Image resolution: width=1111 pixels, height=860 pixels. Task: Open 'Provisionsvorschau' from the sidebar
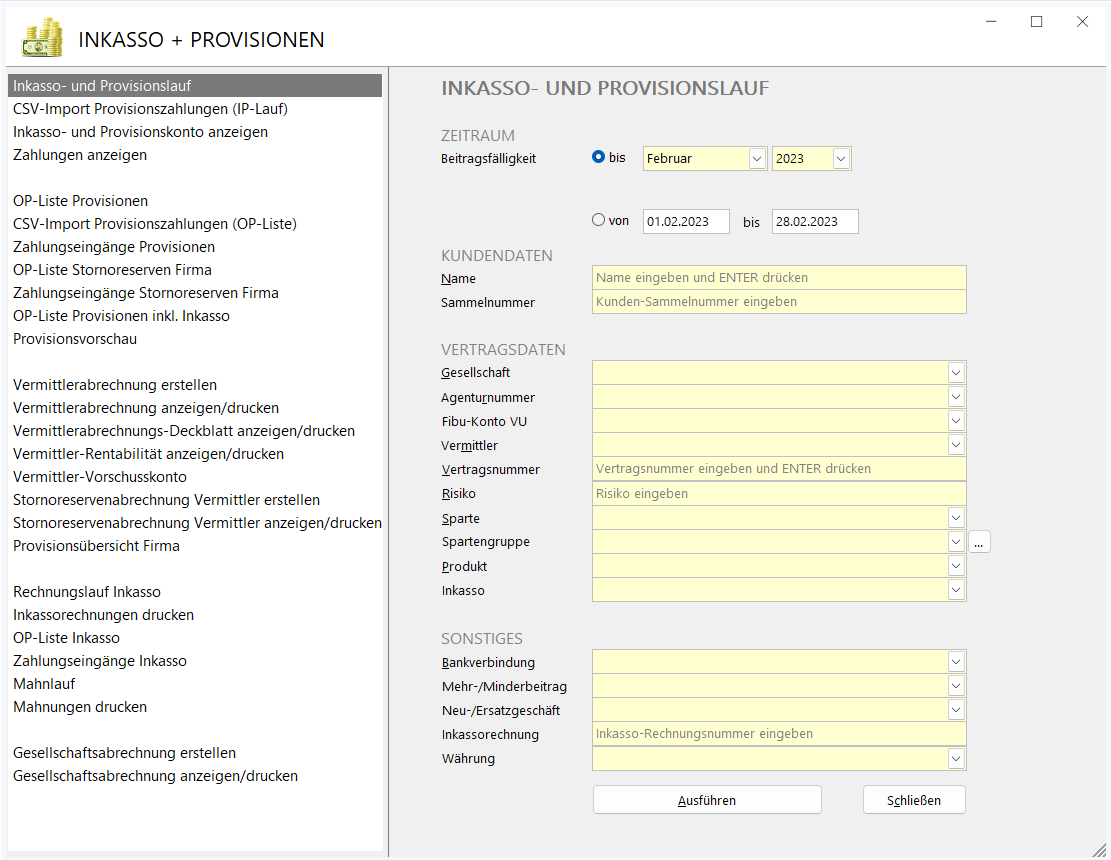click(75, 339)
